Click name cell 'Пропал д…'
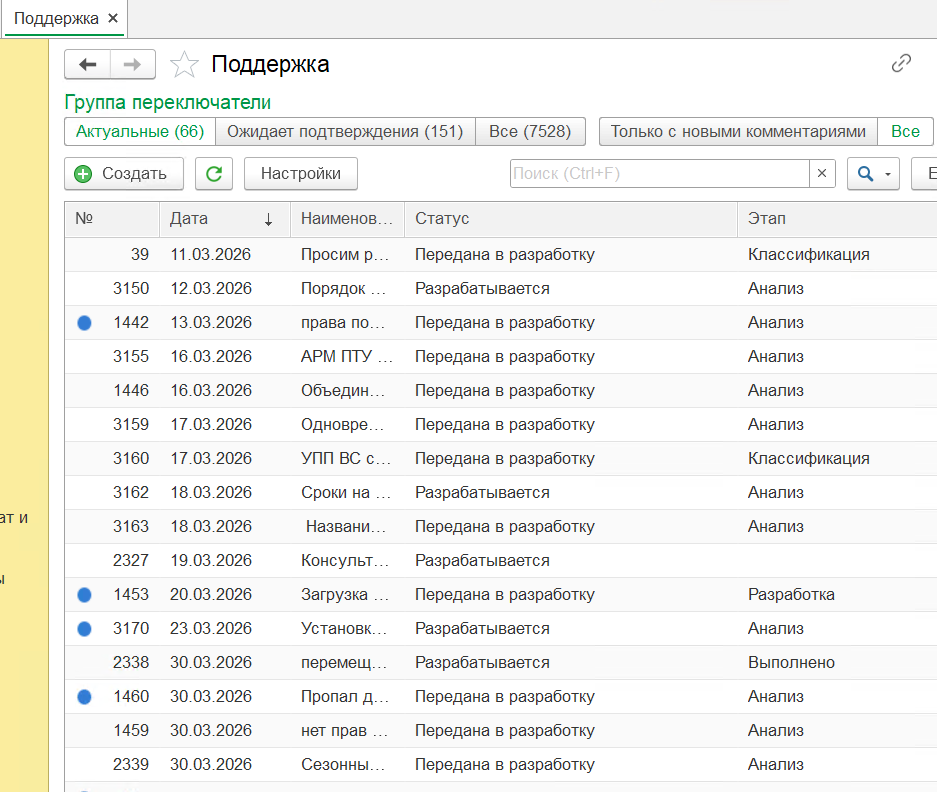The height and width of the screenshot is (792, 937). coord(345,697)
